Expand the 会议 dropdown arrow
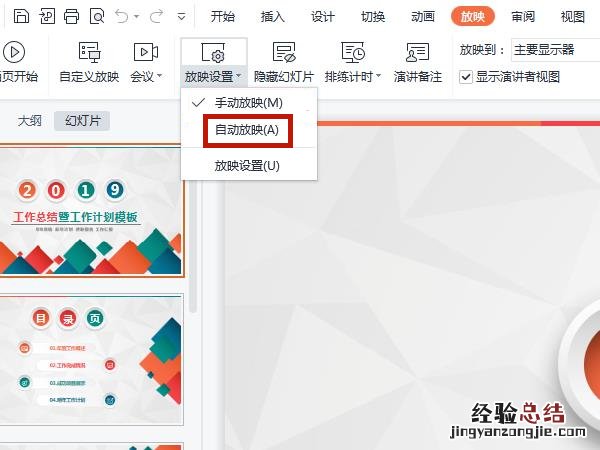600x450 pixels. [160, 76]
